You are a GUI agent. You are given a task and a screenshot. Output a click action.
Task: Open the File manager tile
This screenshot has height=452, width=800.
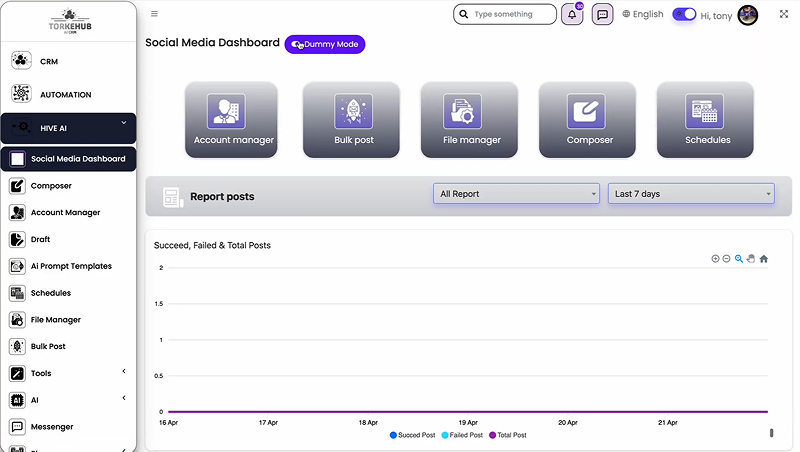click(x=470, y=119)
